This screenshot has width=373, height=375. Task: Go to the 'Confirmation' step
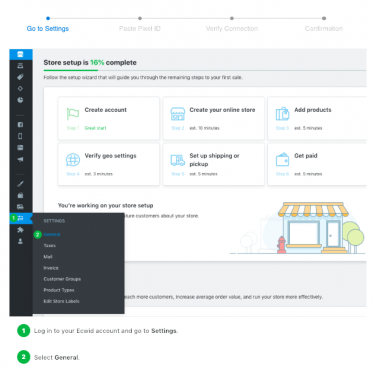[x=324, y=28]
